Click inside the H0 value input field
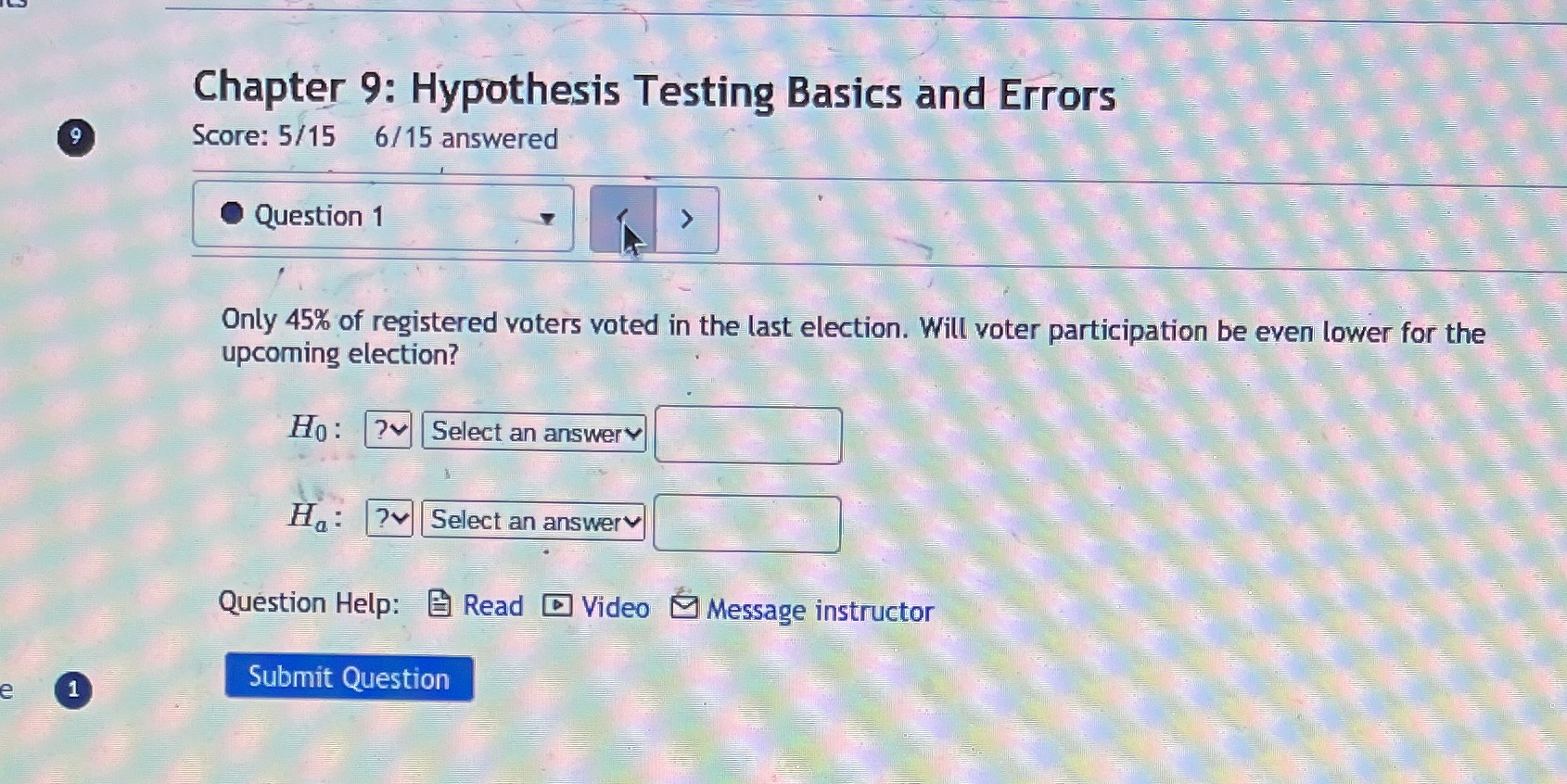Screen dimensions: 1567x784 tap(745, 433)
